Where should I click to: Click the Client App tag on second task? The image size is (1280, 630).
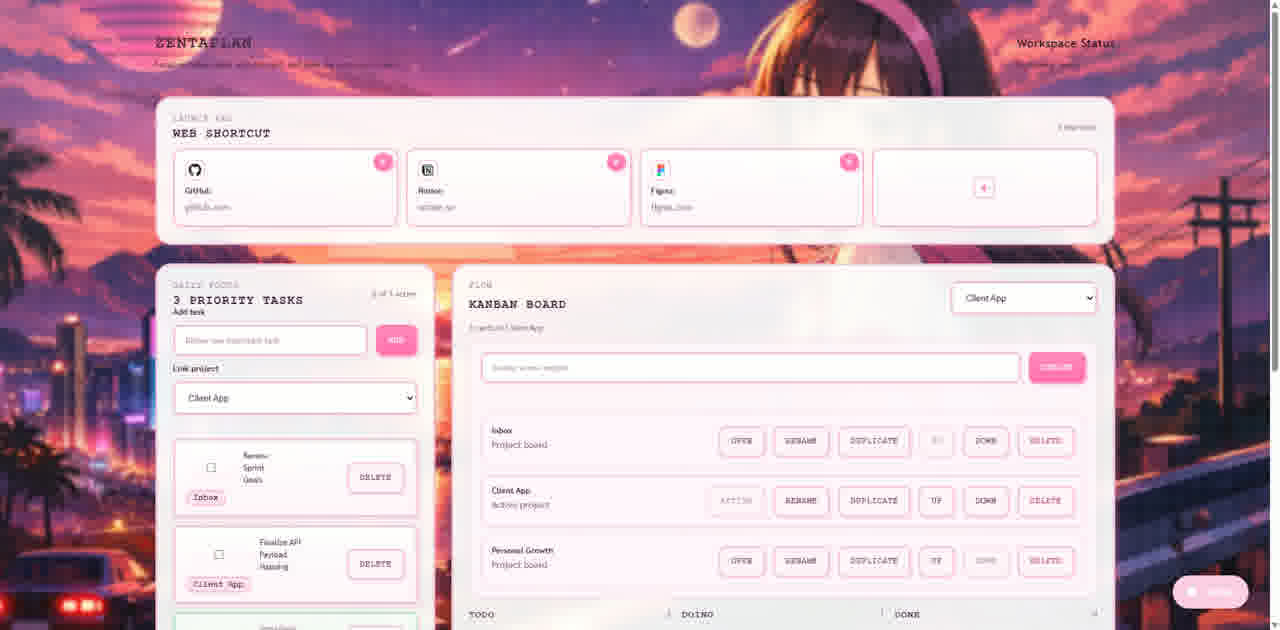coord(219,584)
